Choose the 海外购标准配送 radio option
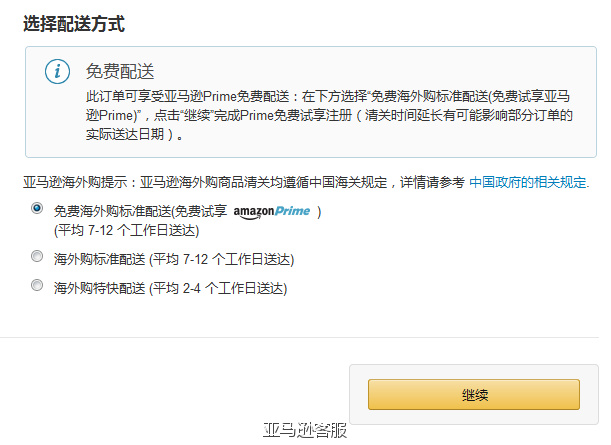 click(x=37, y=256)
